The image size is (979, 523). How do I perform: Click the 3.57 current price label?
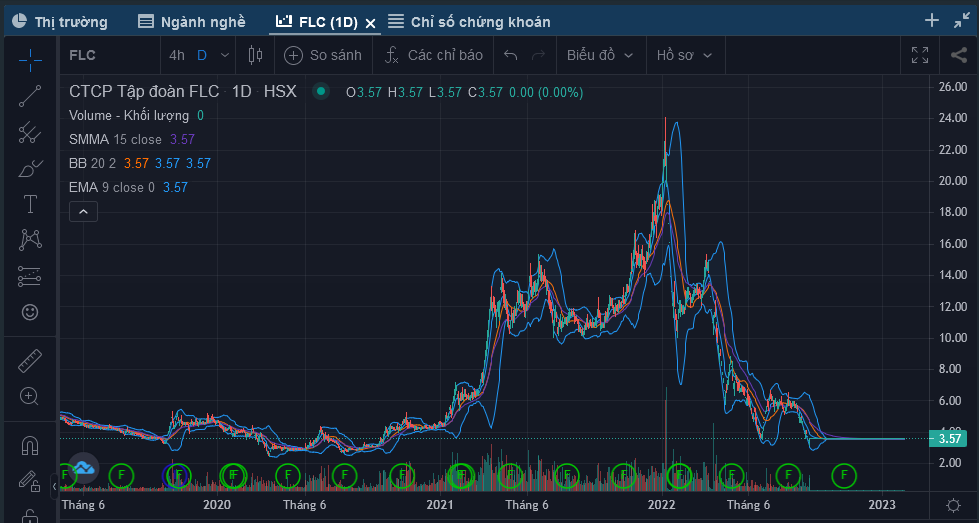coord(950,439)
